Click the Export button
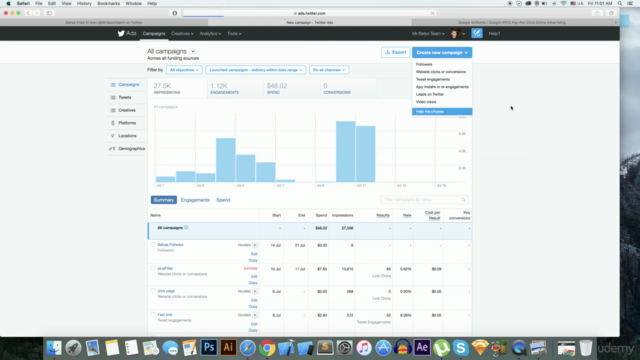Image resolution: width=640 pixels, height=360 pixels. point(395,52)
